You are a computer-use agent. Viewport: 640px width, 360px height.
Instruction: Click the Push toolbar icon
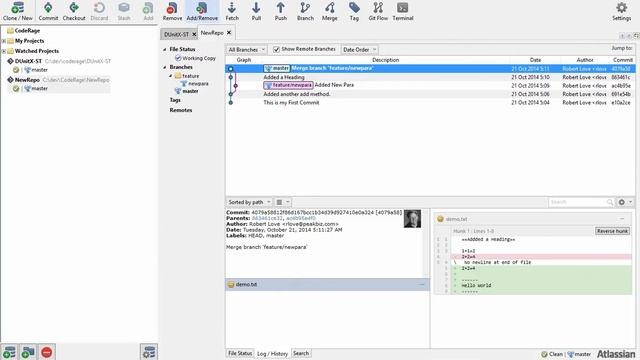[280, 11]
